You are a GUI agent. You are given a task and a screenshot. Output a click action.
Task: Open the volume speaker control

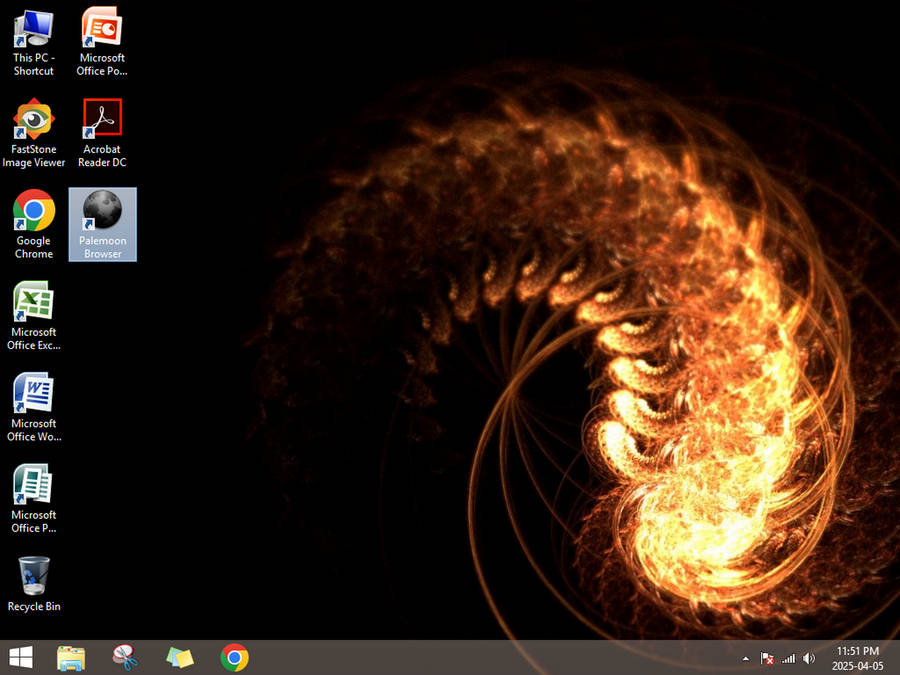coord(809,659)
